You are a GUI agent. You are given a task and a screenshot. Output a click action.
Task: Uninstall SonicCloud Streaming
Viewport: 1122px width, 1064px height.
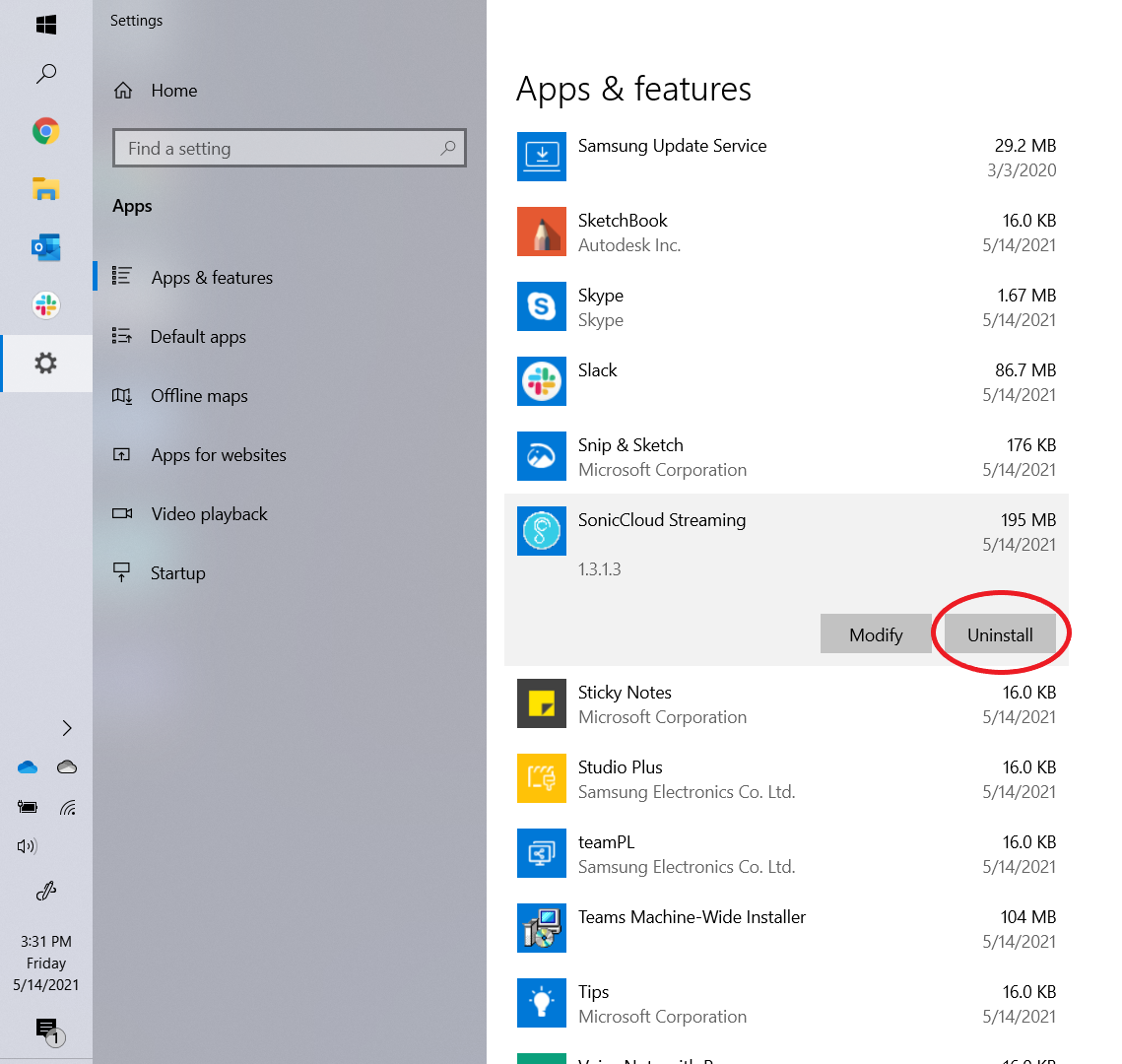pos(1000,635)
